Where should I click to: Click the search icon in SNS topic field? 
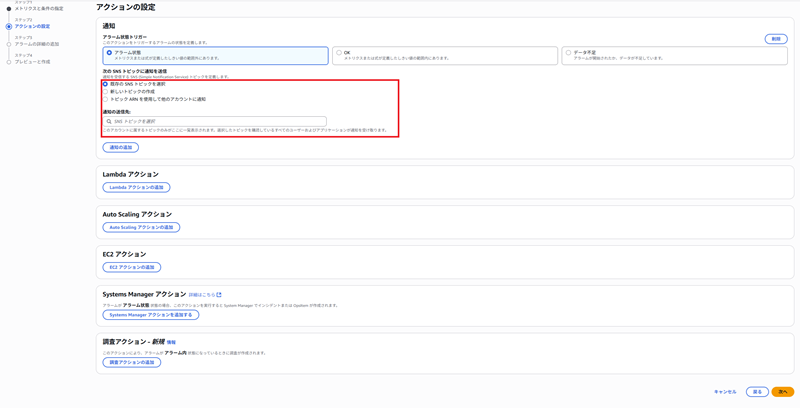pos(109,121)
